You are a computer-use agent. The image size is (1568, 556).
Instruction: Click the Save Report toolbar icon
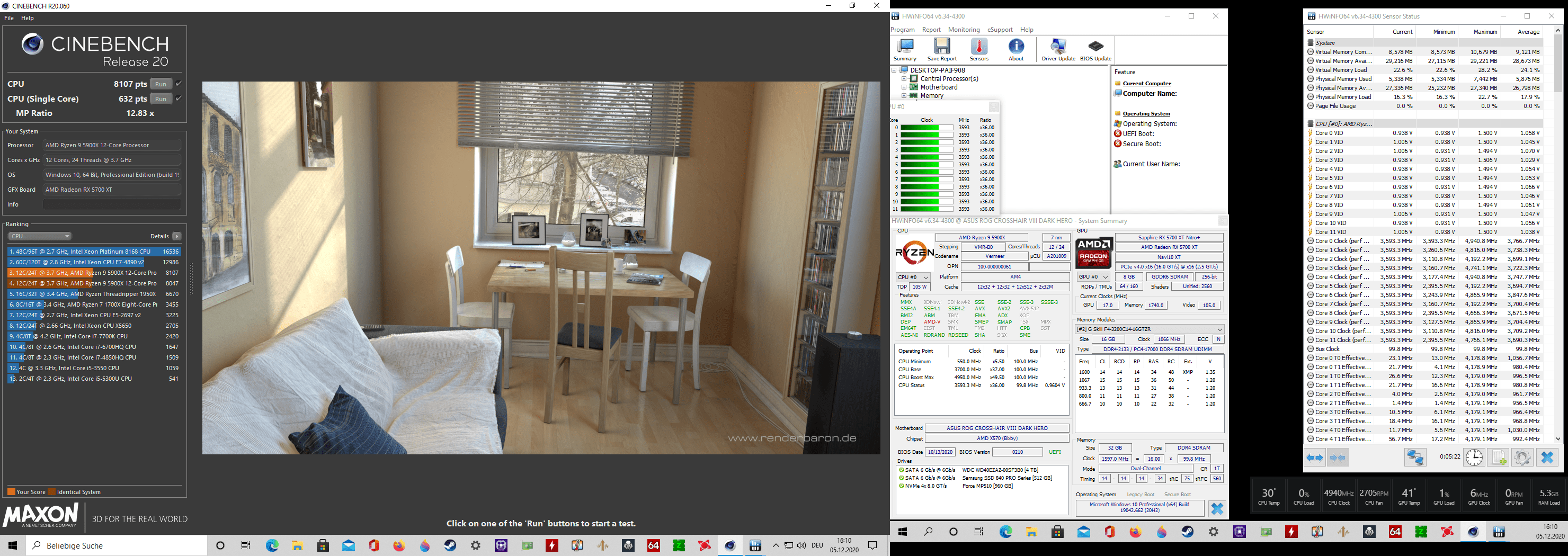pyautogui.click(x=942, y=49)
